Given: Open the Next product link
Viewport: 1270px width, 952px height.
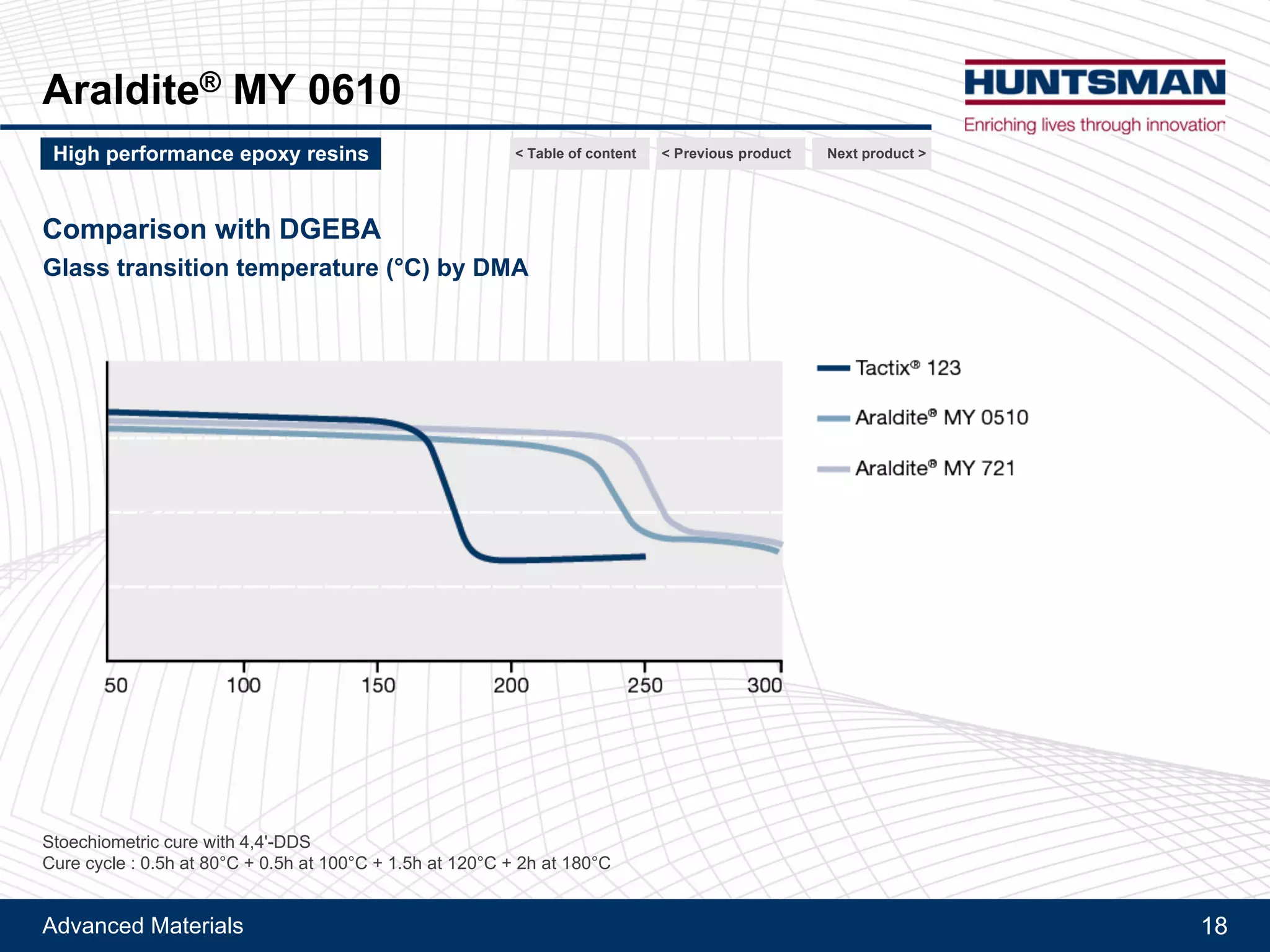Looking at the screenshot, I should click(873, 154).
